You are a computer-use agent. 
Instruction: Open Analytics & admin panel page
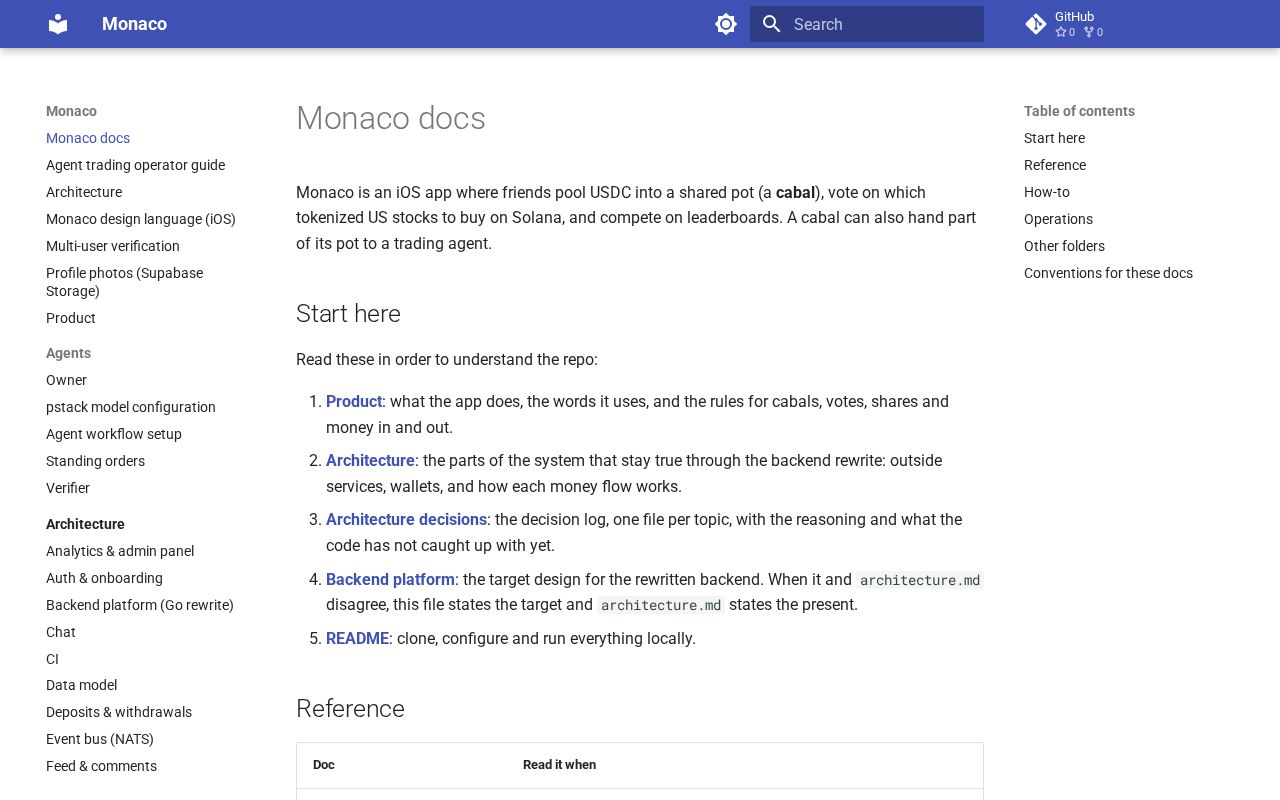pos(120,551)
